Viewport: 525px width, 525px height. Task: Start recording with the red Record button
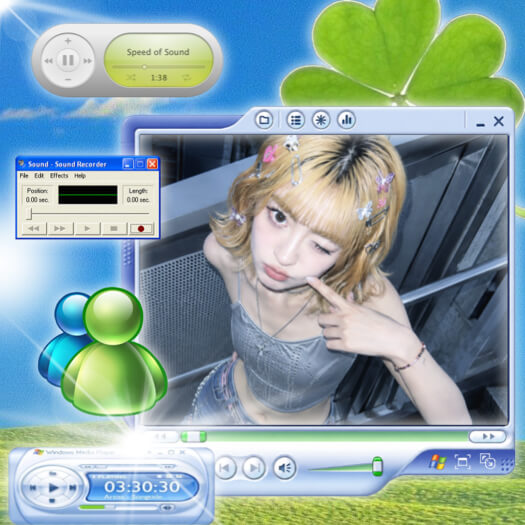[x=141, y=228]
